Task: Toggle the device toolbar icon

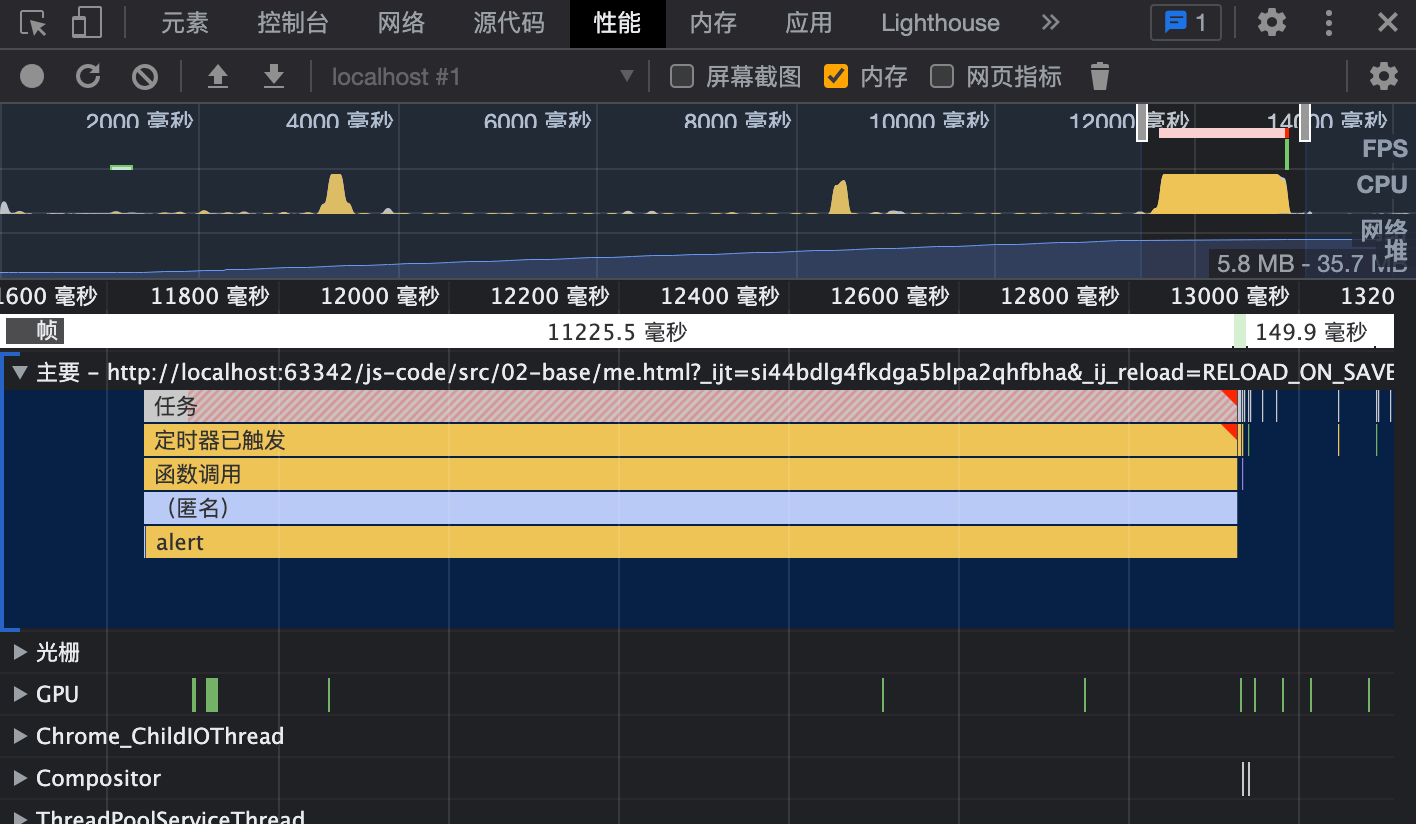Action: pos(87,23)
